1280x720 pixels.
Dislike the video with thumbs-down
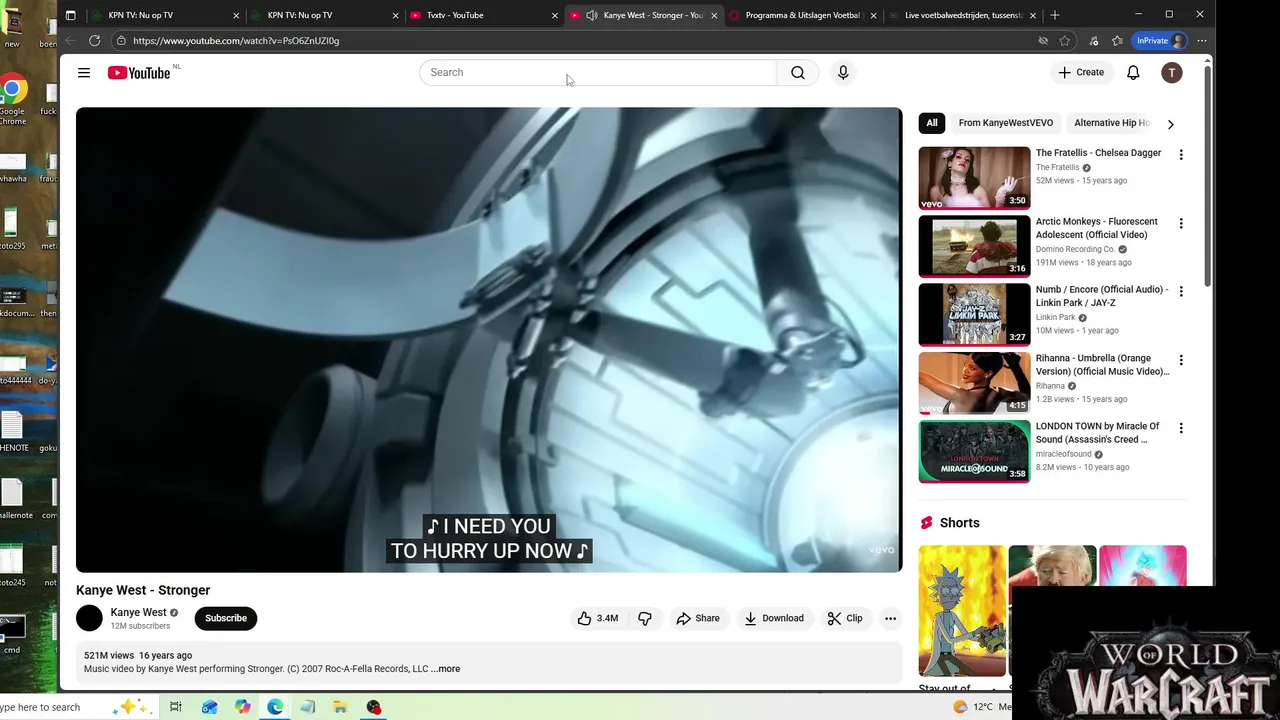tap(645, 618)
